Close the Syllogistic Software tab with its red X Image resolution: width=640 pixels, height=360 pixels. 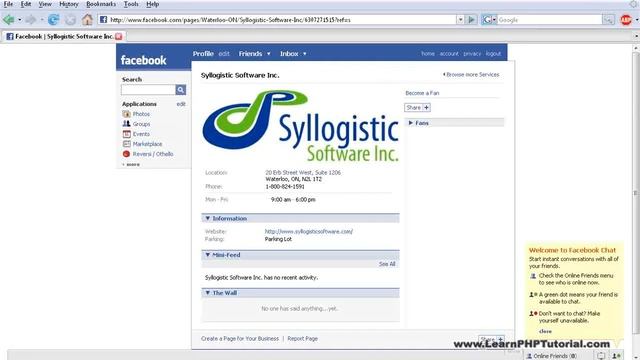119,36
